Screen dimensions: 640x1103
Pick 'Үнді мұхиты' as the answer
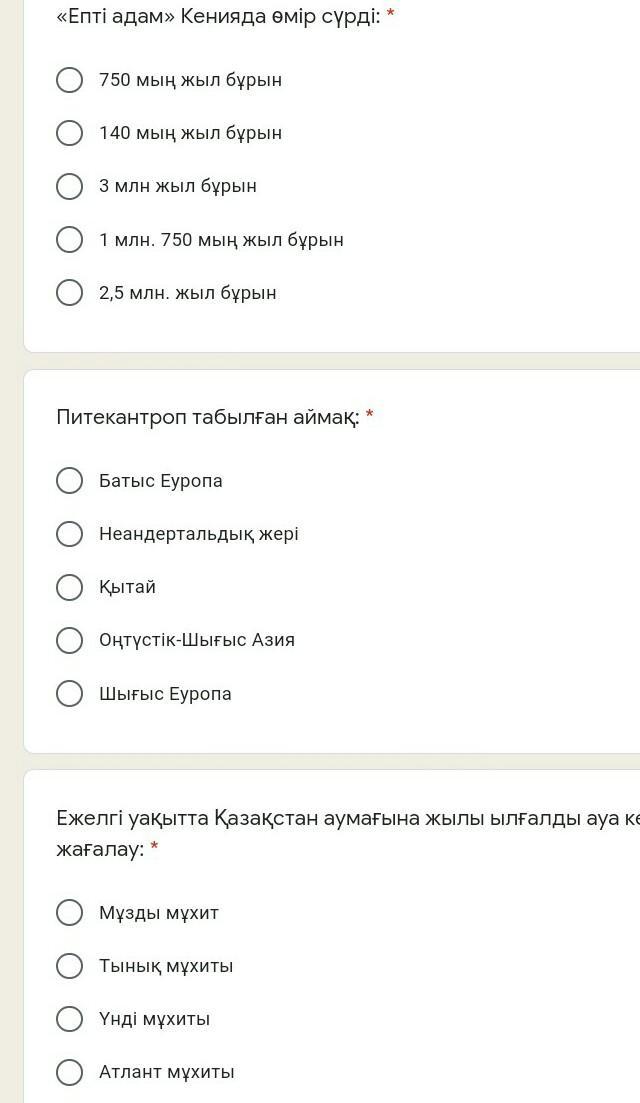coord(69,1019)
